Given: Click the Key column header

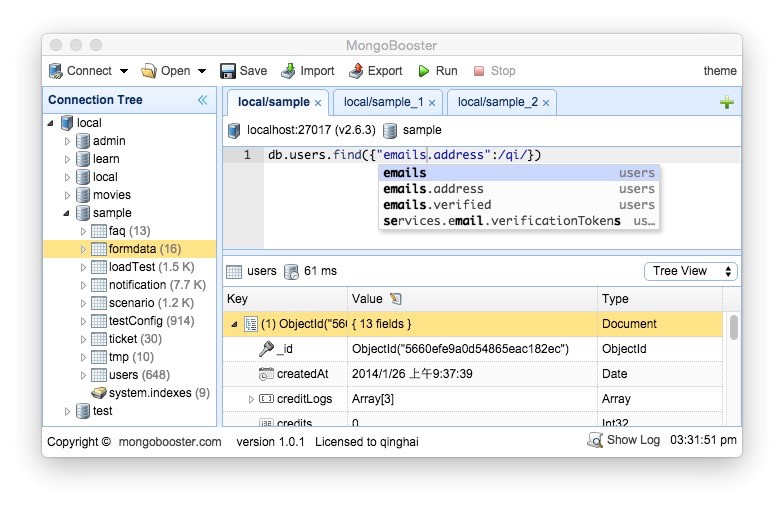Looking at the screenshot, I should coord(285,299).
